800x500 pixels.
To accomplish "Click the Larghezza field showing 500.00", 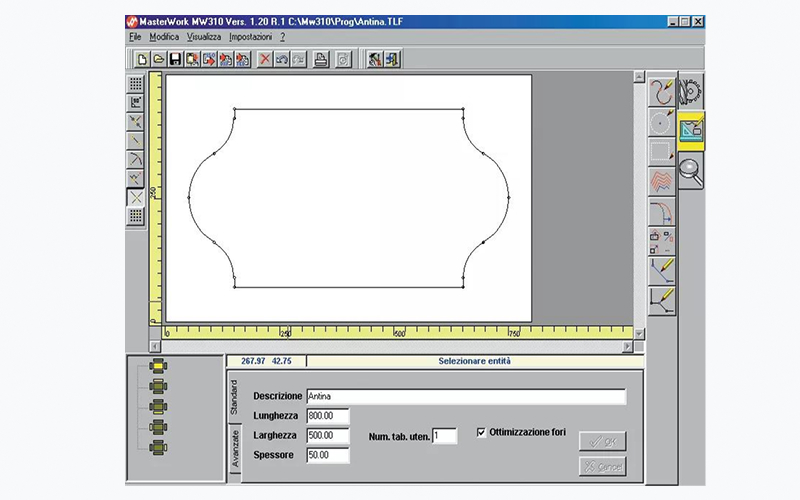I will tap(328, 435).
